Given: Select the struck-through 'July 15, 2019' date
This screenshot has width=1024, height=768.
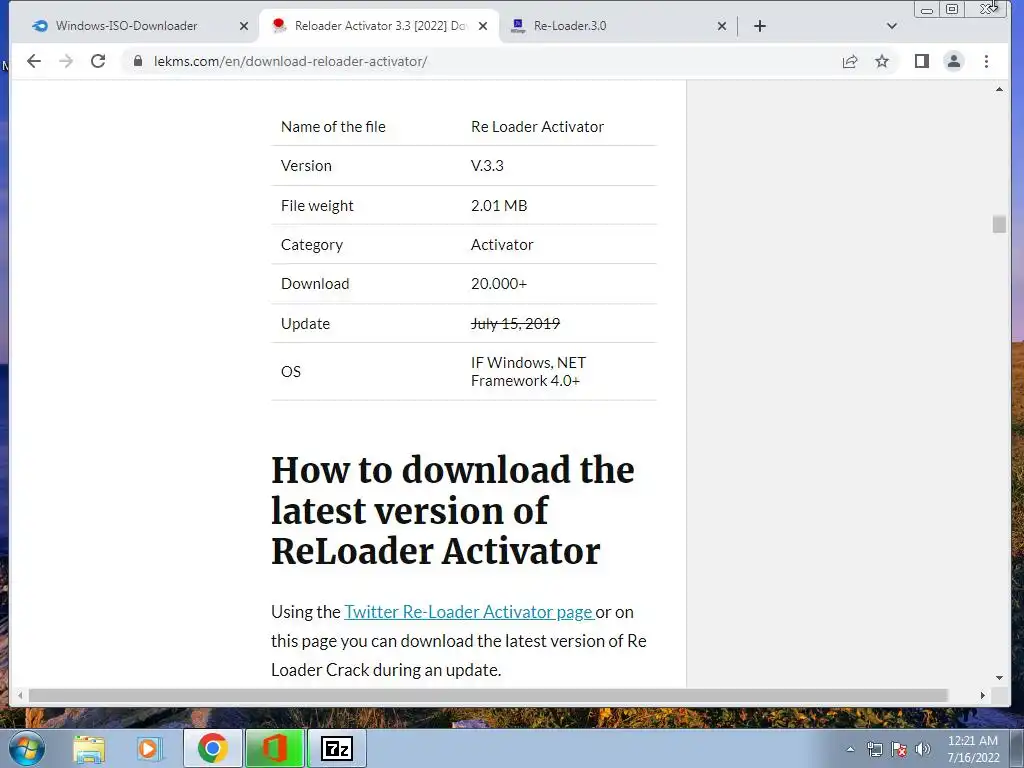Looking at the screenshot, I should coord(515,324).
